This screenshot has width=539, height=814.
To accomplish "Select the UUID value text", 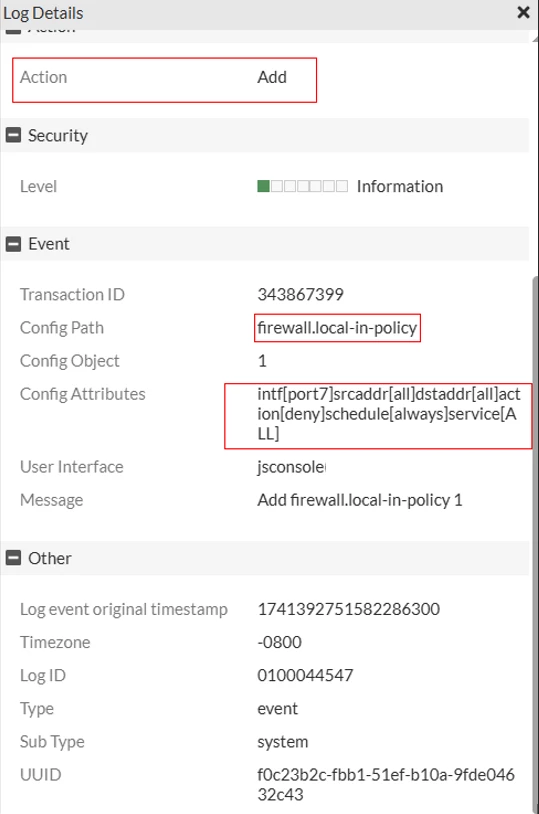I will 385,784.
